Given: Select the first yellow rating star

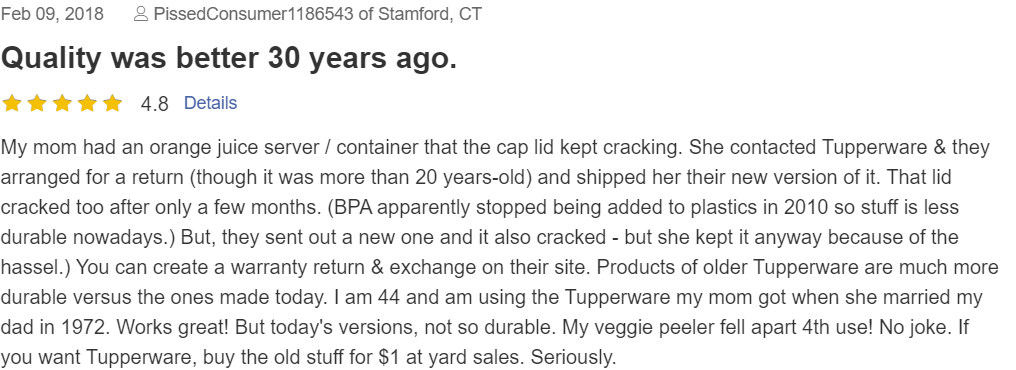Looking at the screenshot, I should (x=12, y=104).
